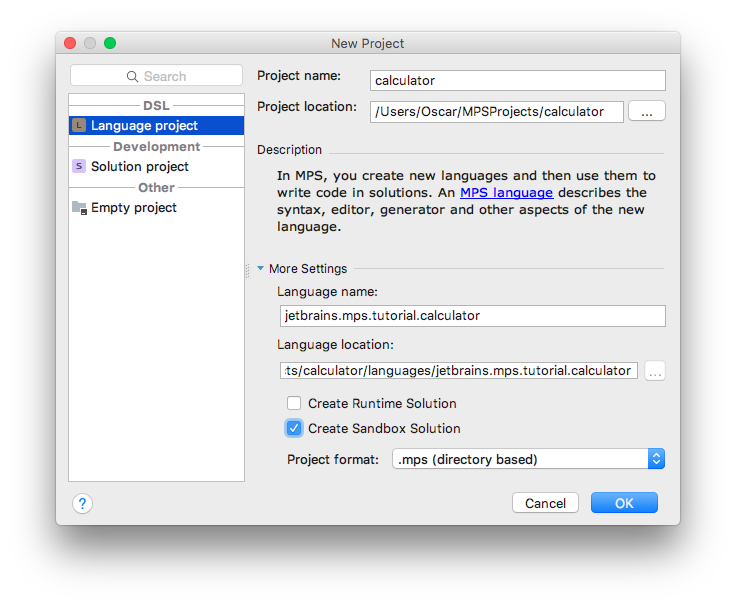This screenshot has height=605, width=736.
Task: Enable Create Runtime Solution checkbox
Action: [294, 403]
